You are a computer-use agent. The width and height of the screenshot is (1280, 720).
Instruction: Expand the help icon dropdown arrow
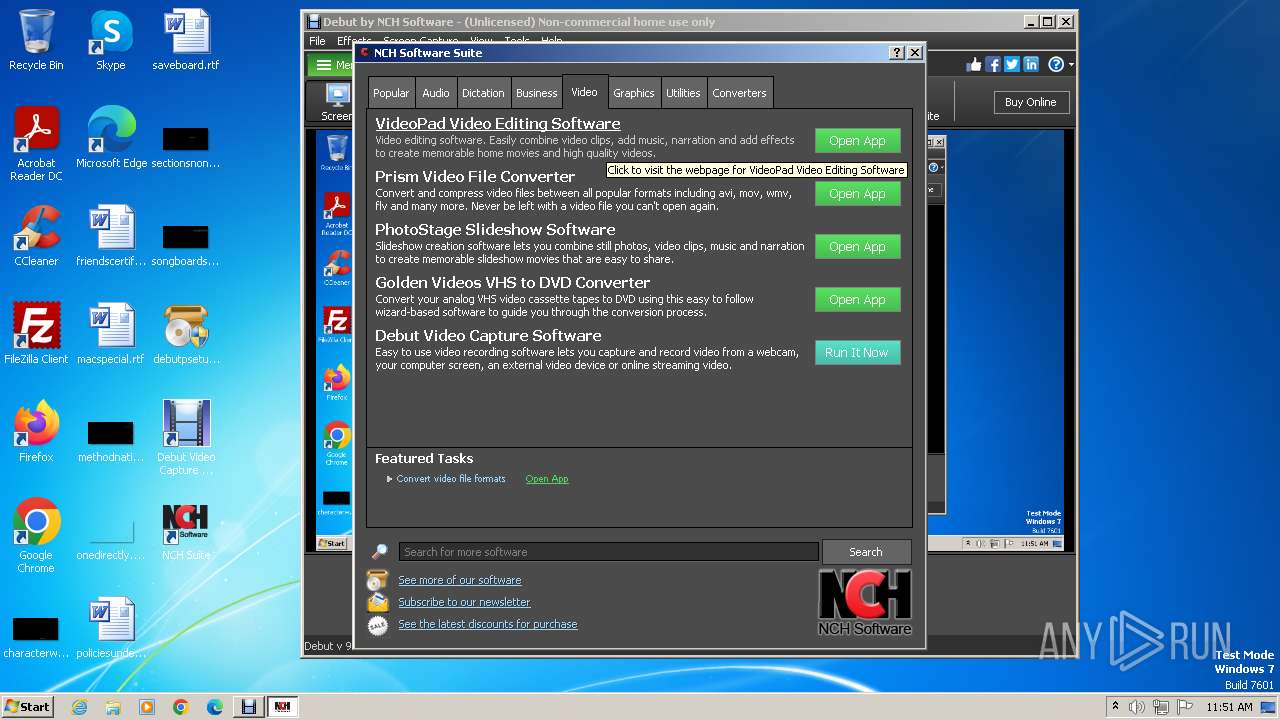(1071, 65)
